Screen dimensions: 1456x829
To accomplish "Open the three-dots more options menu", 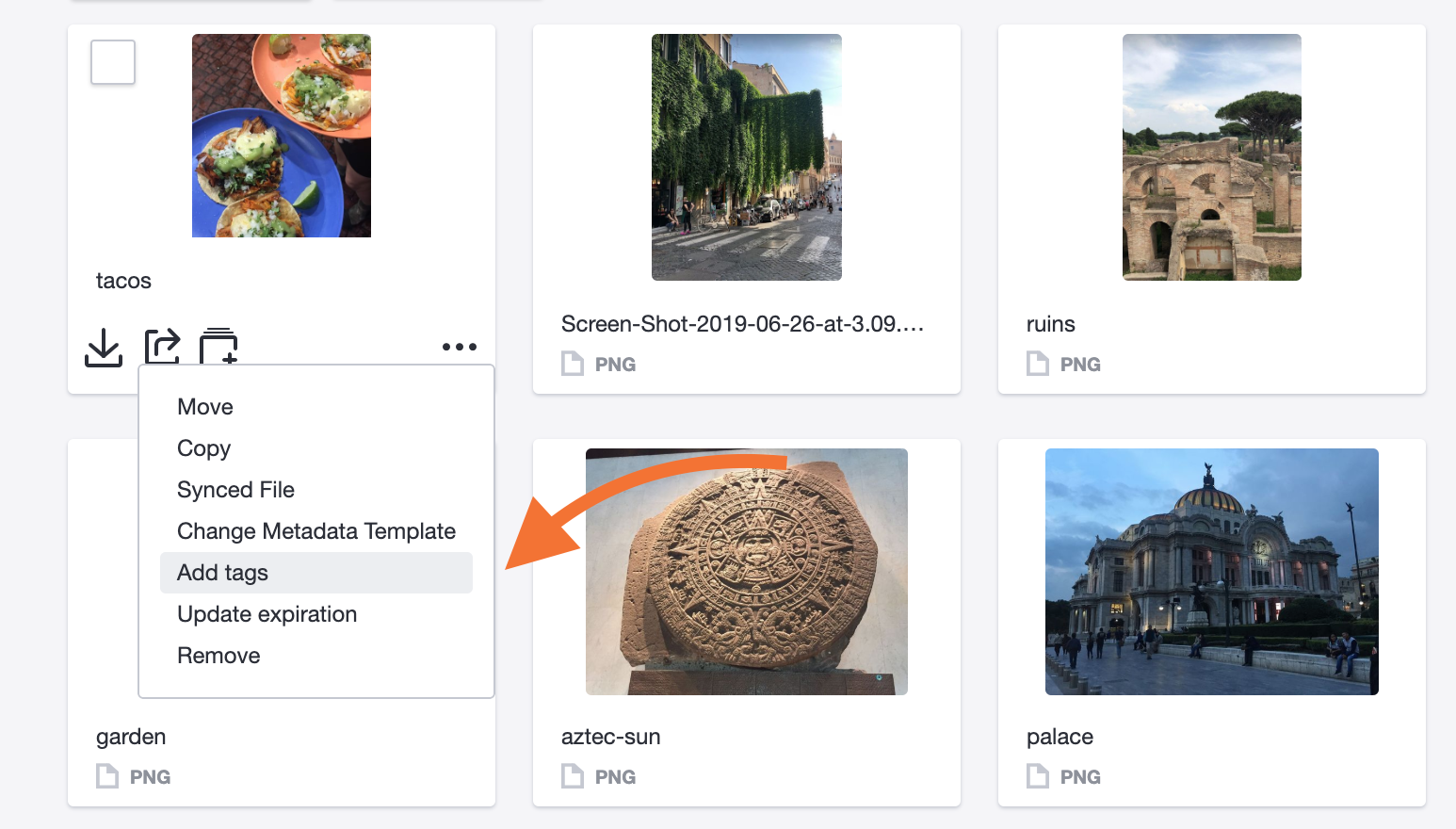I will (x=460, y=347).
